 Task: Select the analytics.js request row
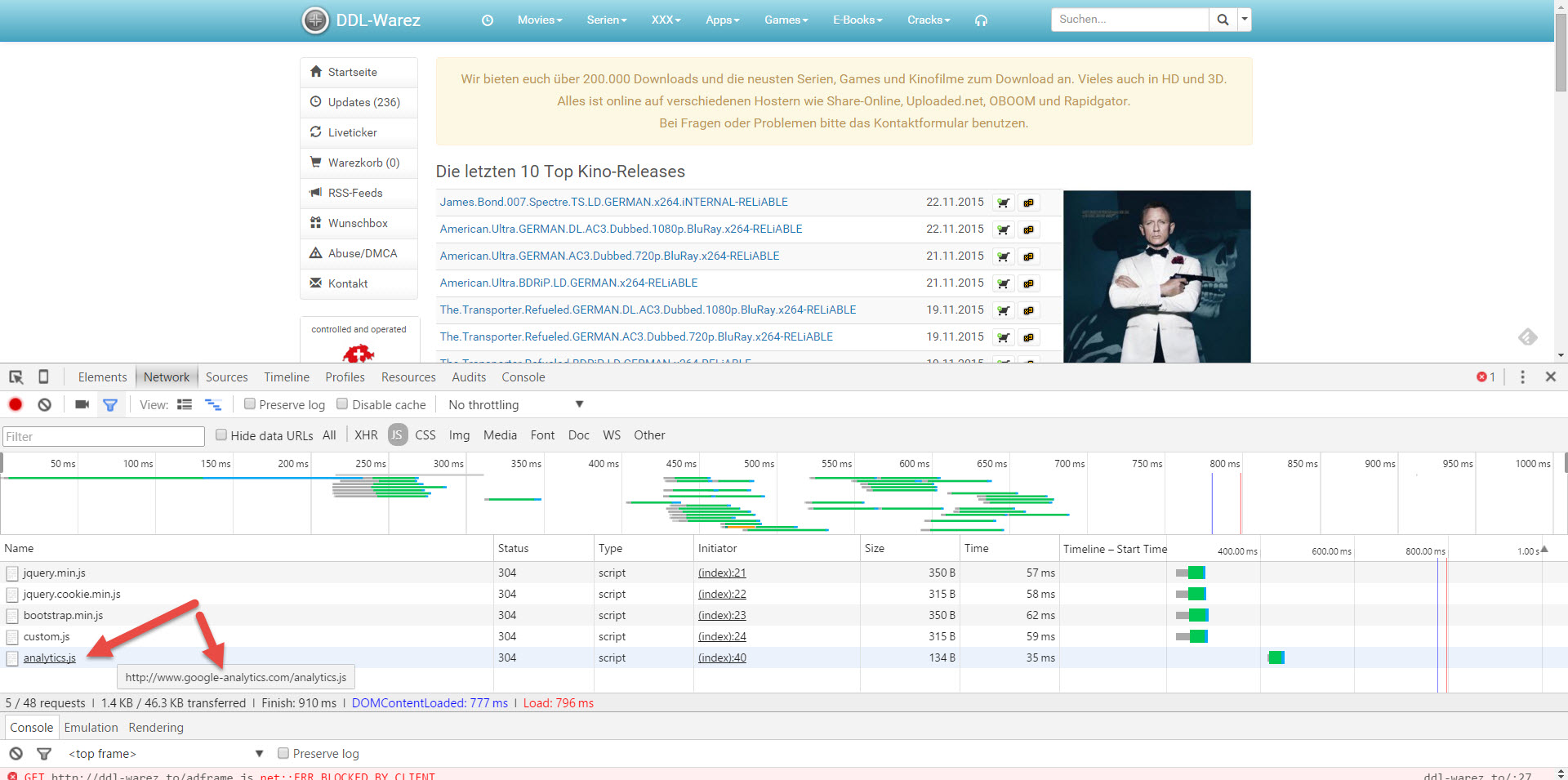[784, 657]
